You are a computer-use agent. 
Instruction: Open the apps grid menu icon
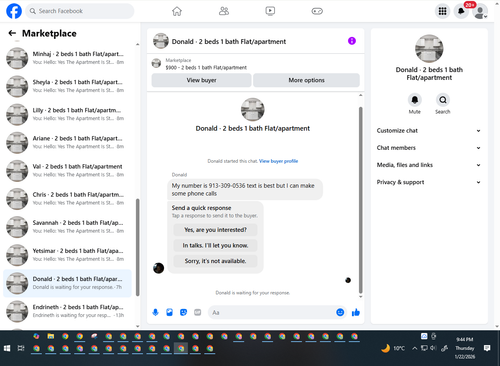[442, 11]
